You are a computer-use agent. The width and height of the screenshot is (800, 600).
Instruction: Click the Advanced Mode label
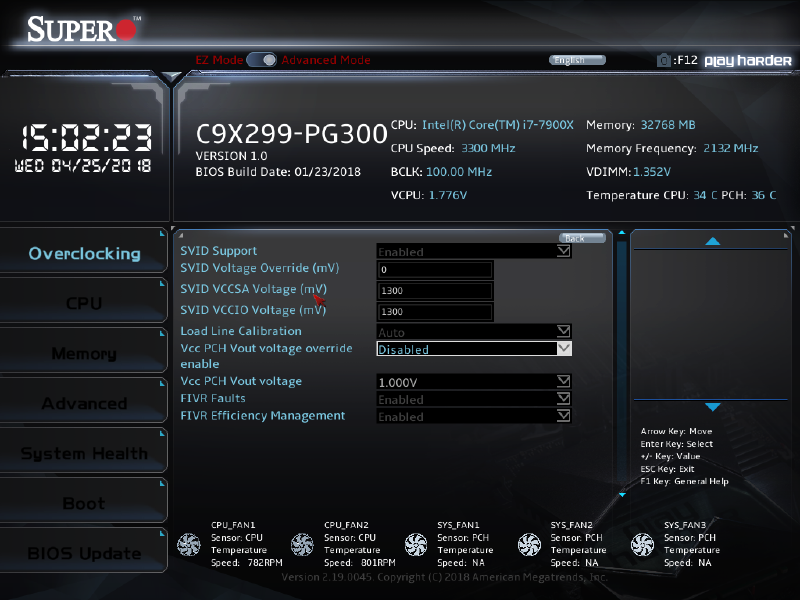pyautogui.click(x=326, y=60)
